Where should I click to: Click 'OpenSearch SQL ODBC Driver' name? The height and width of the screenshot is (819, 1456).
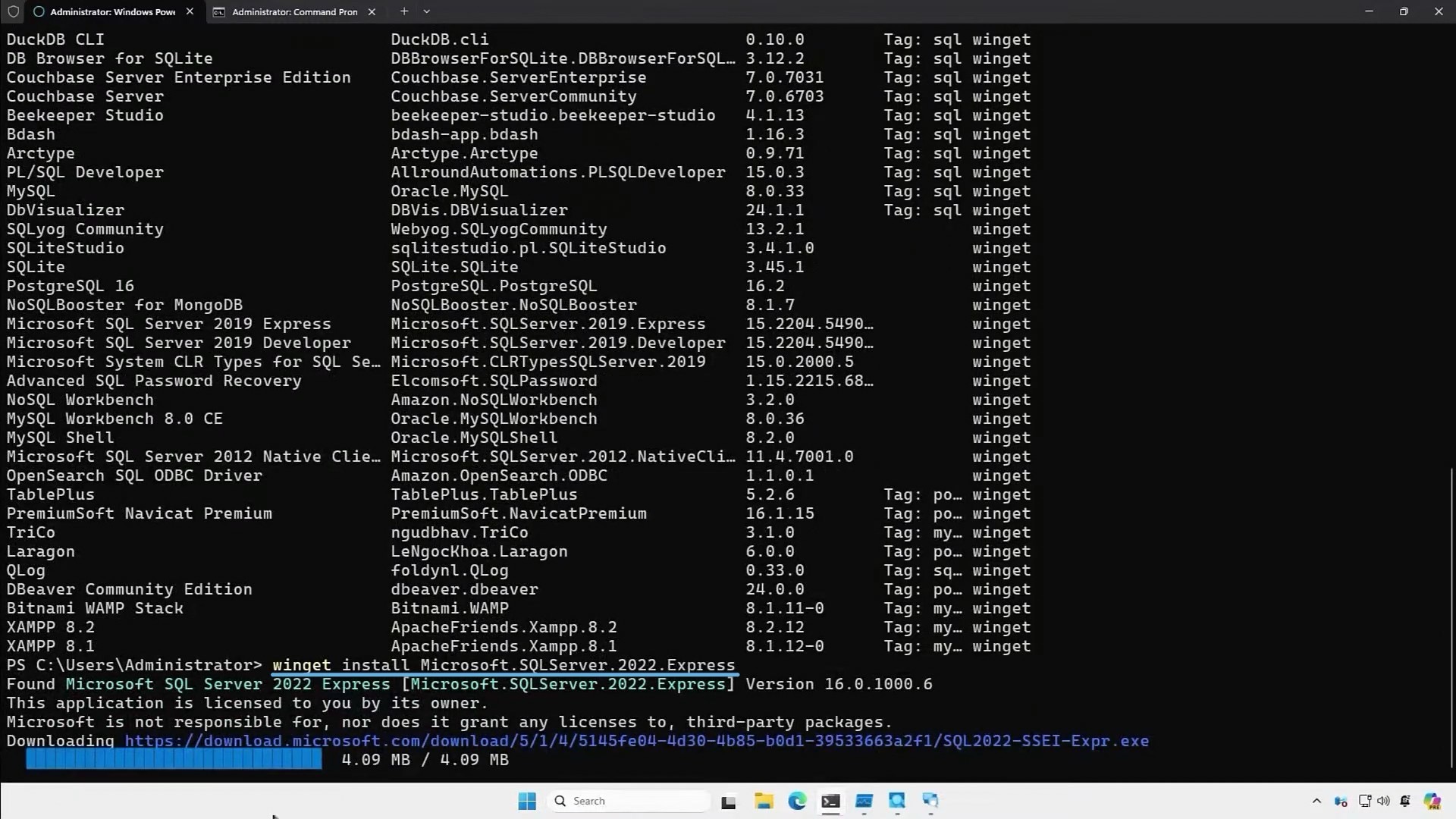134,475
